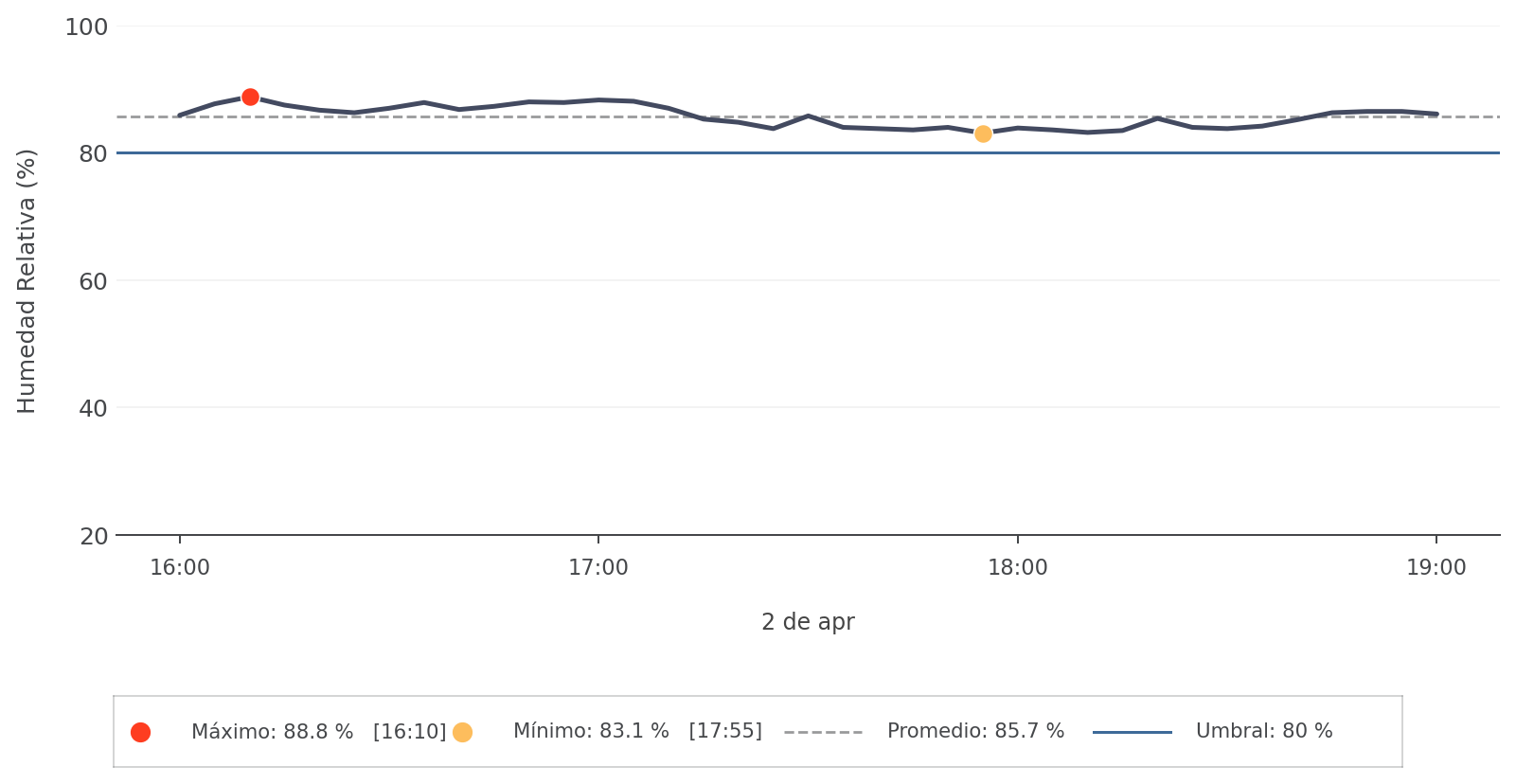Click the 40 label on the y-axis
1516x784 pixels.
tap(94, 408)
